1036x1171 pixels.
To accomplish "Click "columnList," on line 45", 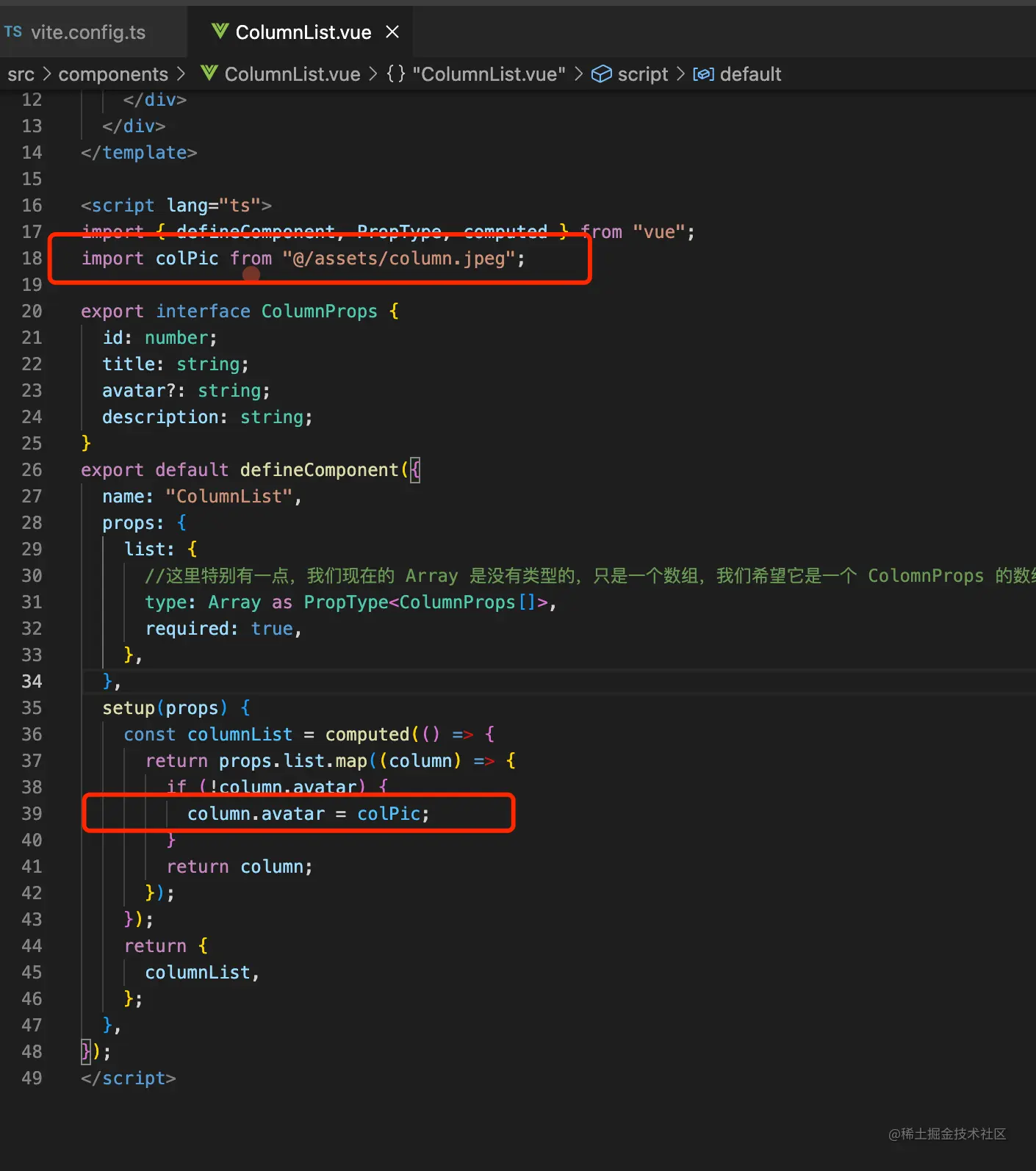I will coord(202,973).
